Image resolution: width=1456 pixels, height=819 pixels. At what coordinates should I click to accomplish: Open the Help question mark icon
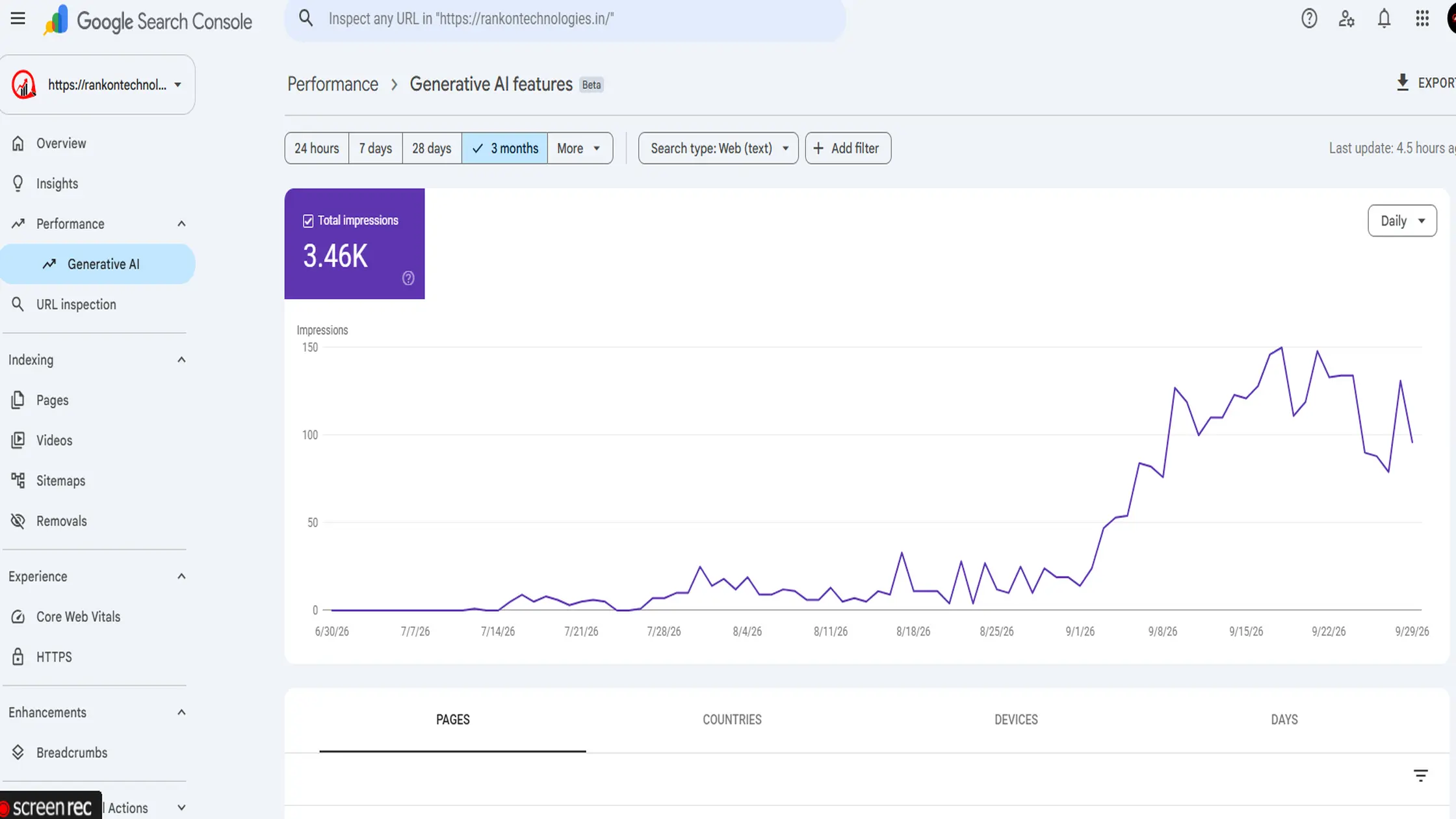[1309, 19]
